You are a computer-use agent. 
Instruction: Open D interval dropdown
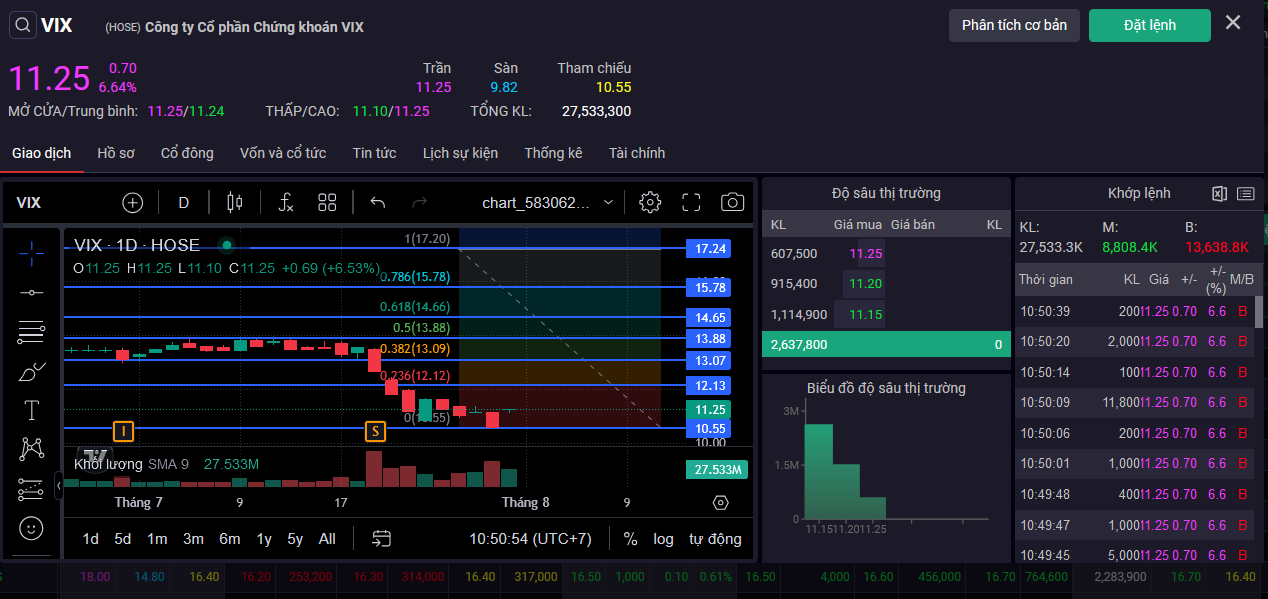point(184,203)
